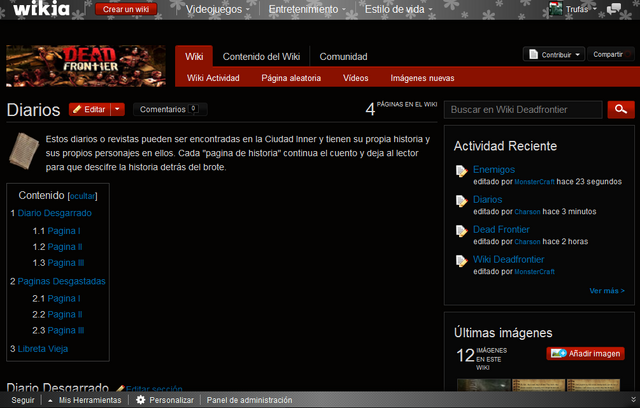
Task: Jump to Diario Desgarrado section
Action: click(54, 213)
